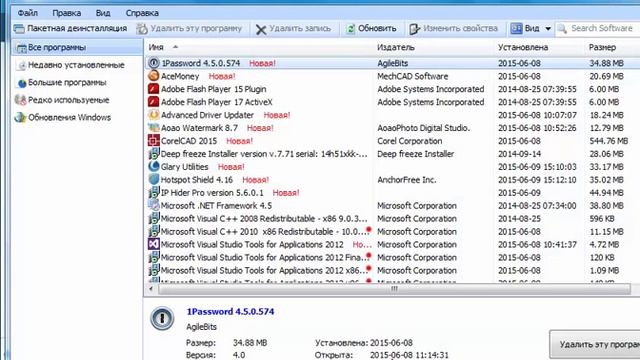The width and height of the screenshot is (640, 360).
Task: Click the Visual C++ 2008 Redistributable icon
Action: tap(153, 218)
